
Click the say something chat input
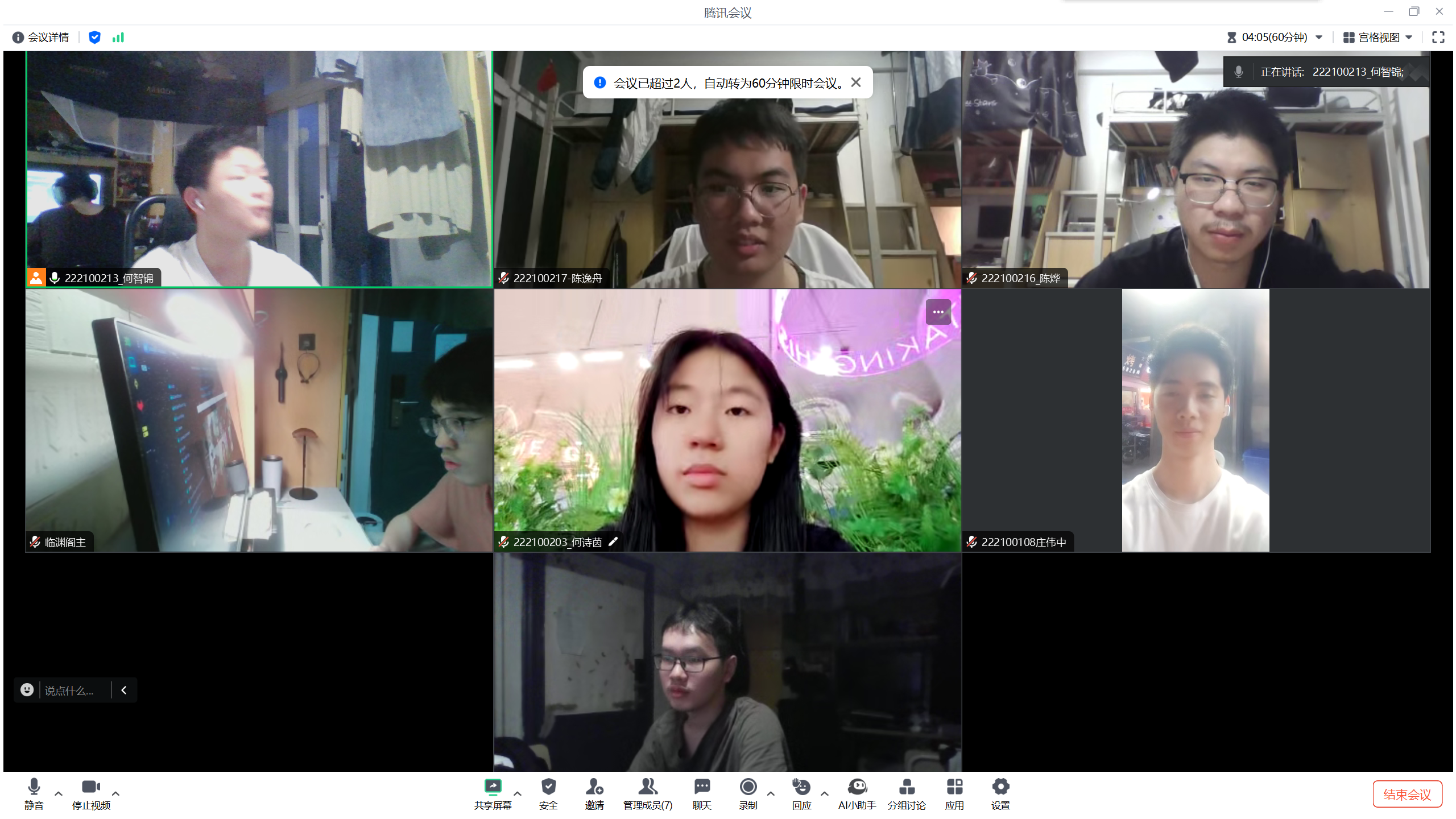pyautogui.click(x=69, y=690)
